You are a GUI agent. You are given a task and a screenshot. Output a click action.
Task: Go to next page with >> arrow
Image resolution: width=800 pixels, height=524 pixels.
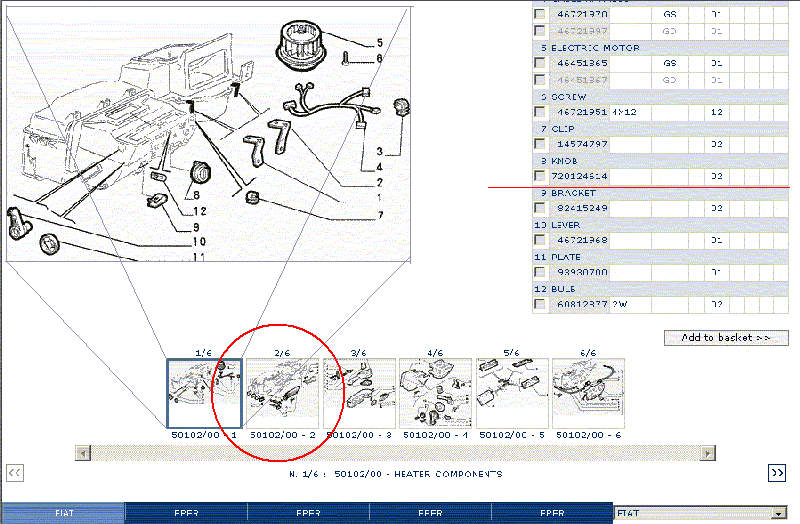[776, 473]
